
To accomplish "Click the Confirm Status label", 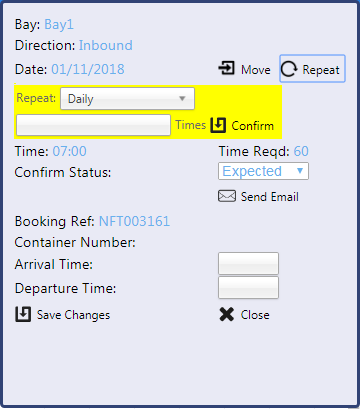I will [63, 173].
